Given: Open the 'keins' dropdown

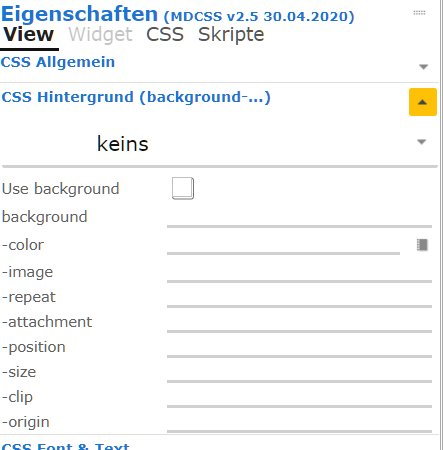Looking at the screenshot, I should (220, 144).
